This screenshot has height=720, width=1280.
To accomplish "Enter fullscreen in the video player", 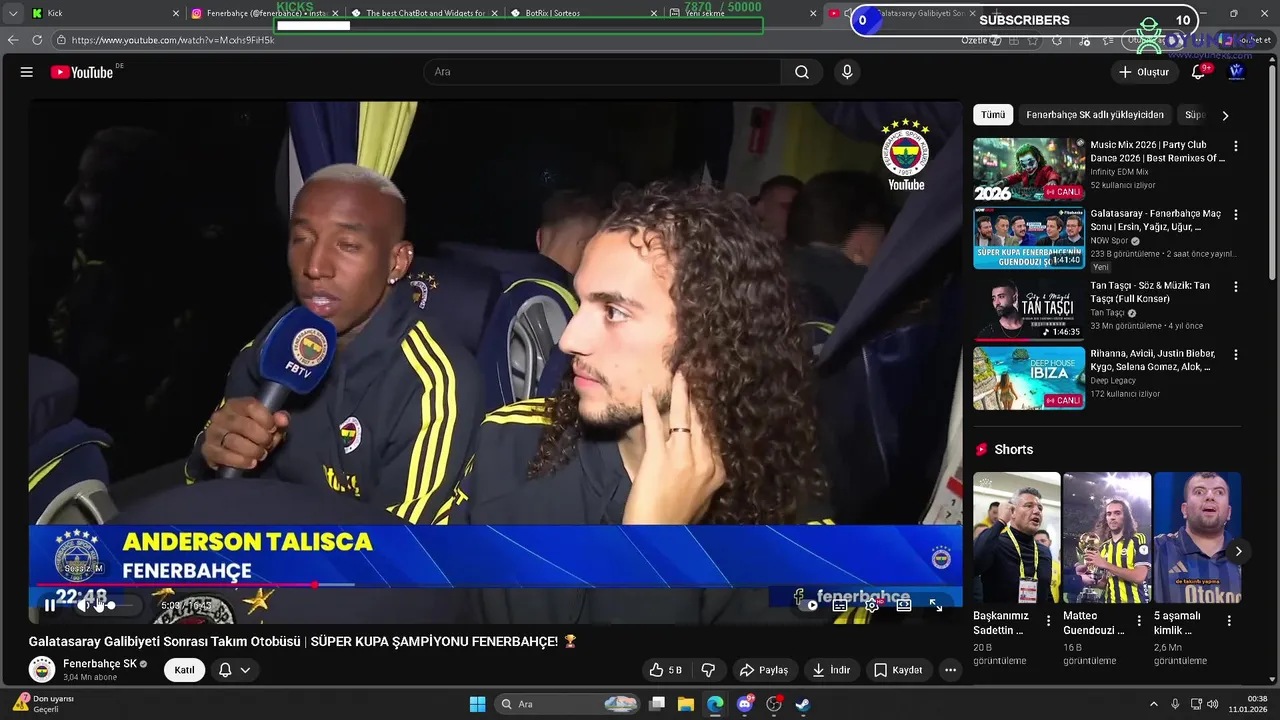I will [x=936, y=605].
